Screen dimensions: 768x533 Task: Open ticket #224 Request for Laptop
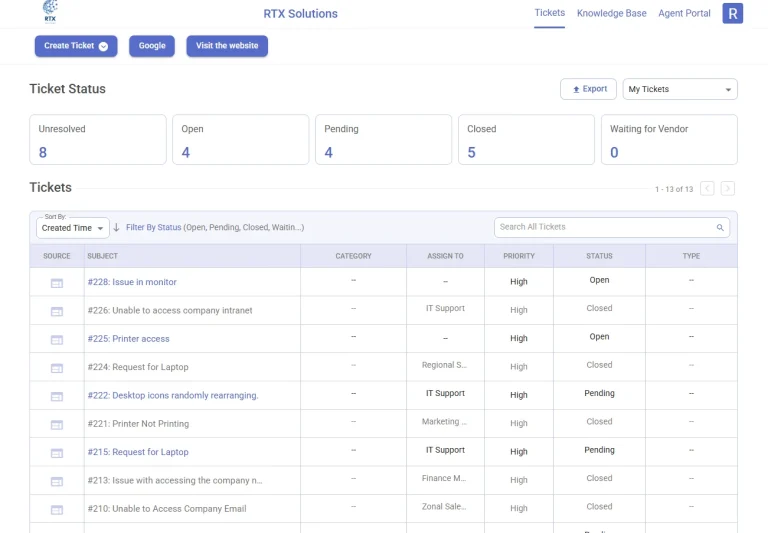pos(138,367)
